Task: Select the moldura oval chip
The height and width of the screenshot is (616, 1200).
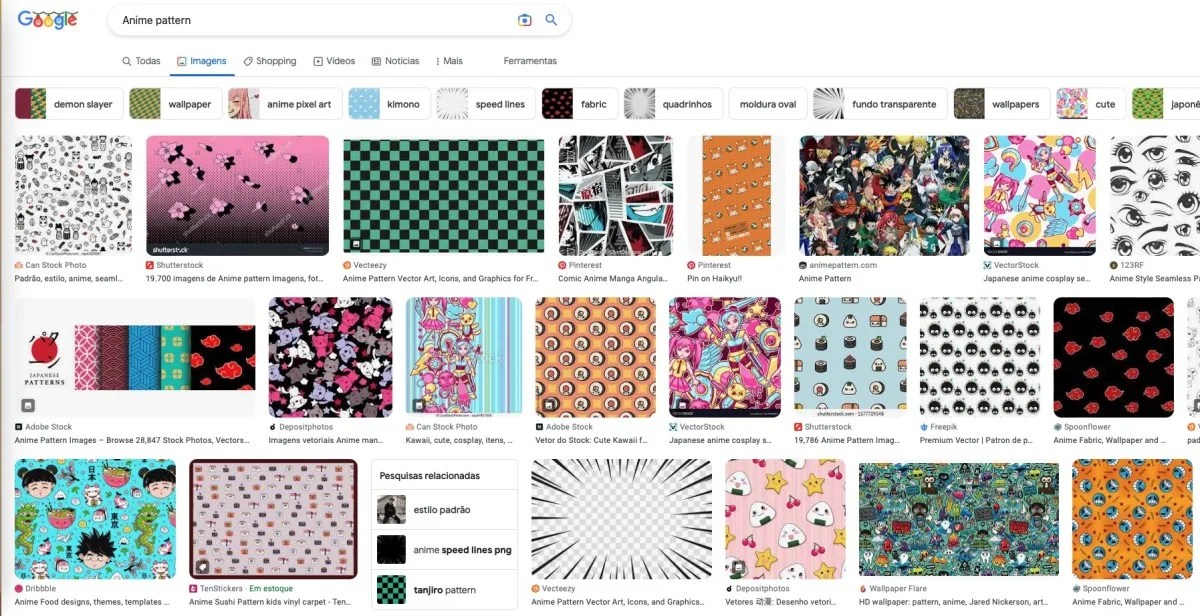Action: point(768,104)
